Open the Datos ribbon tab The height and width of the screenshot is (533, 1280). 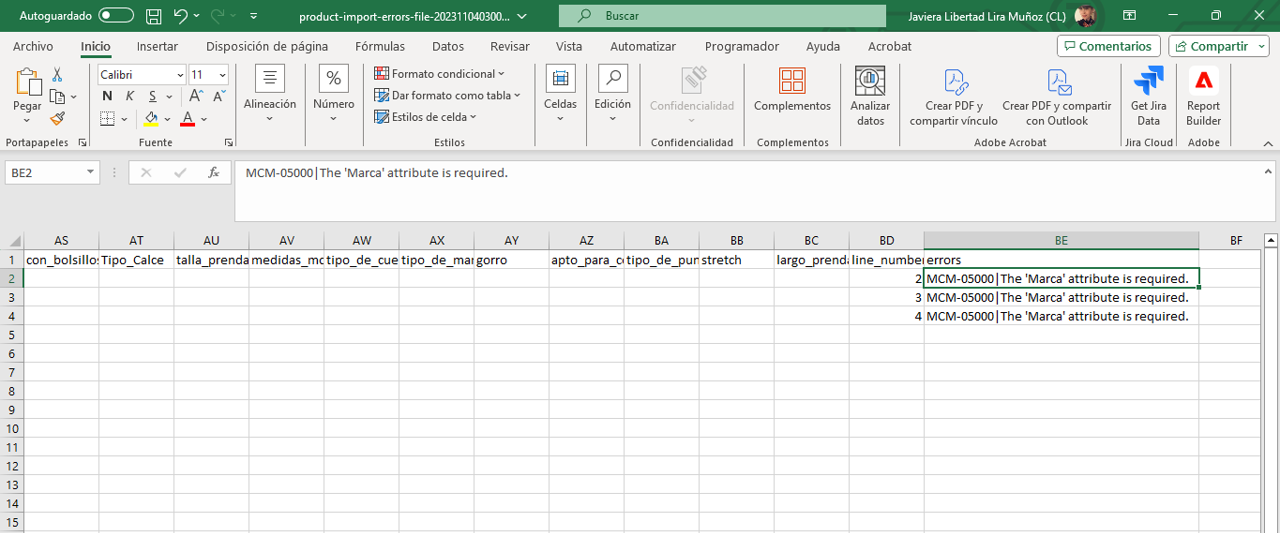point(448,46)
